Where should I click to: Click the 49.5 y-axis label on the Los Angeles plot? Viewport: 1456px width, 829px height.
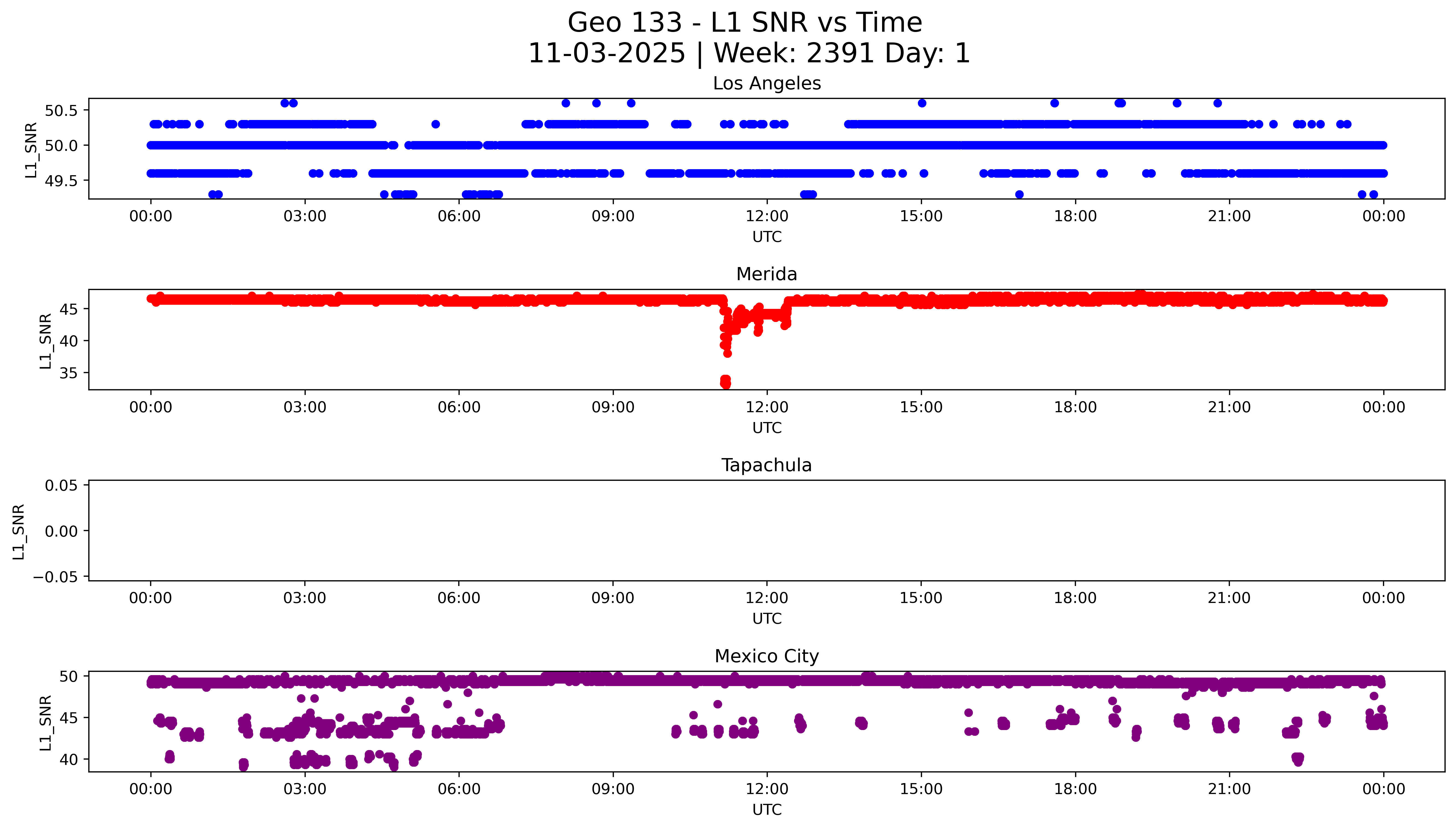click(x=61, y=181)
